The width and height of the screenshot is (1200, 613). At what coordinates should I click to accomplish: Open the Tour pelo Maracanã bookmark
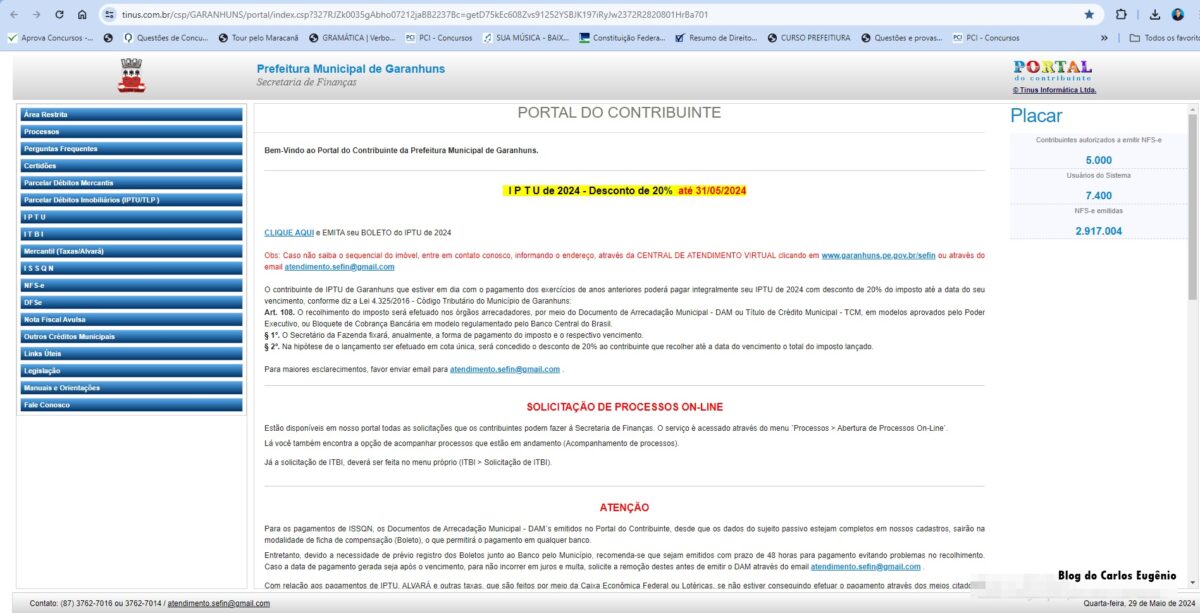(260, 38)
